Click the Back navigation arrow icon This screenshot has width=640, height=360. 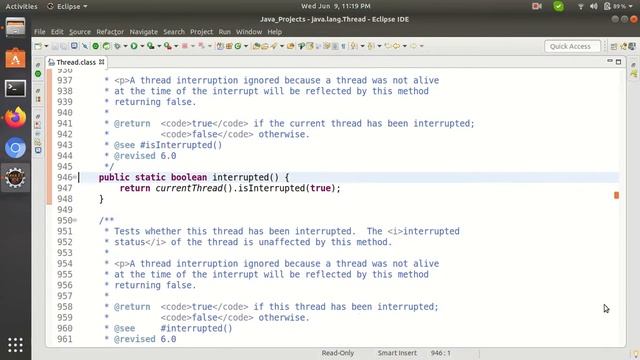[396, 46]
